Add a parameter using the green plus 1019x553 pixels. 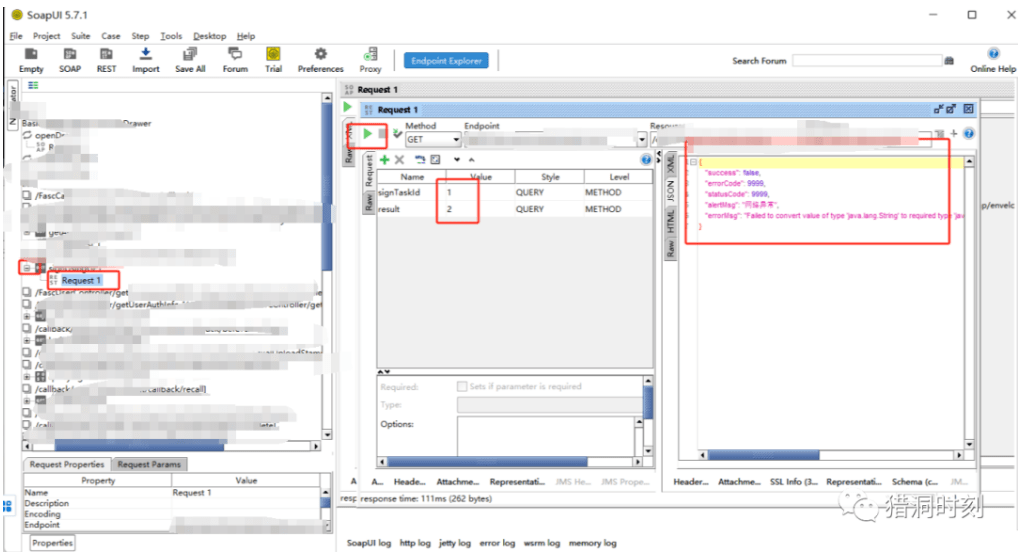click(384, 160)
